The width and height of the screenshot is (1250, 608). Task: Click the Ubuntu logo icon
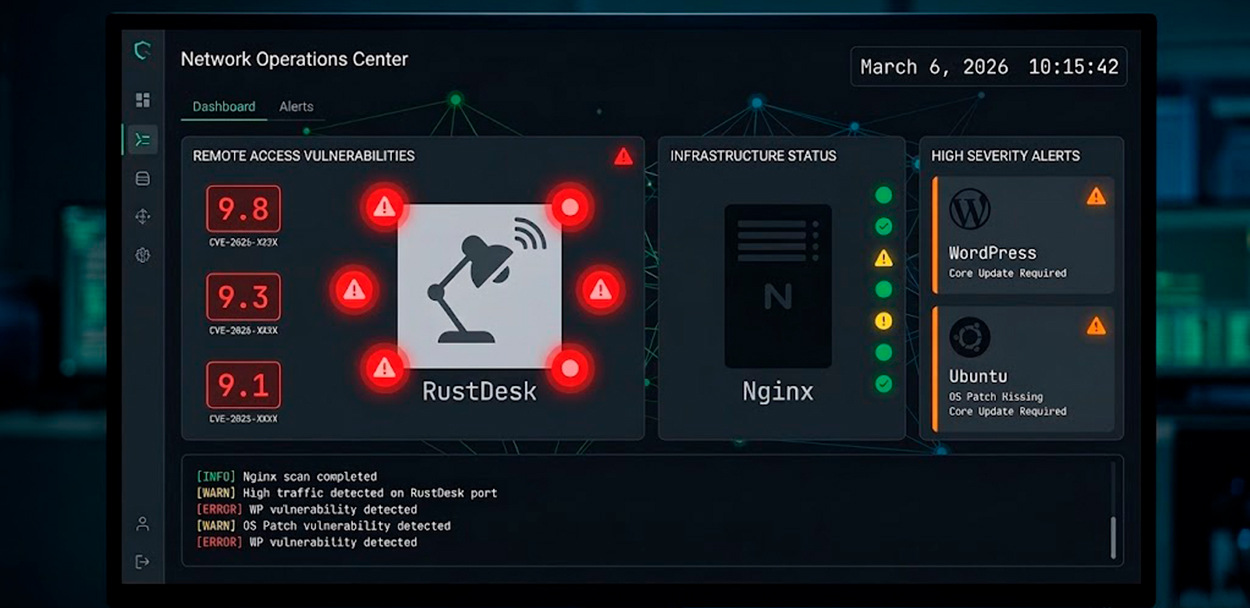click(x=968, y=336)
